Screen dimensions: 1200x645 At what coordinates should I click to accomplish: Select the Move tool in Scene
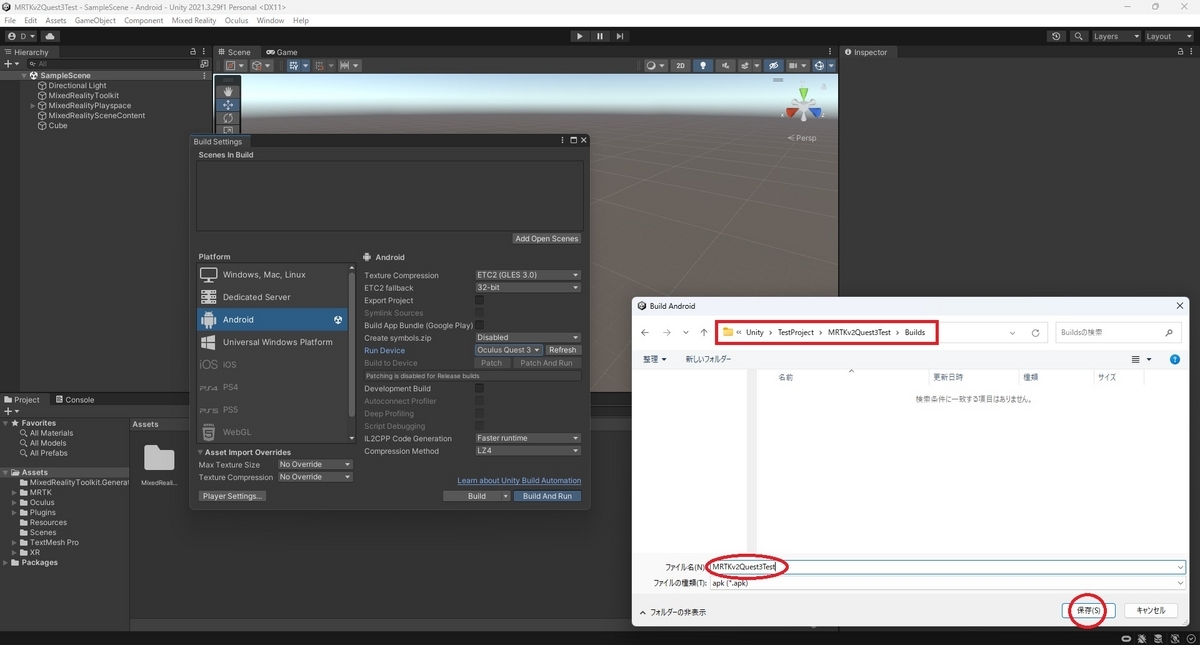pyautogui.click(x=228, y=105)
